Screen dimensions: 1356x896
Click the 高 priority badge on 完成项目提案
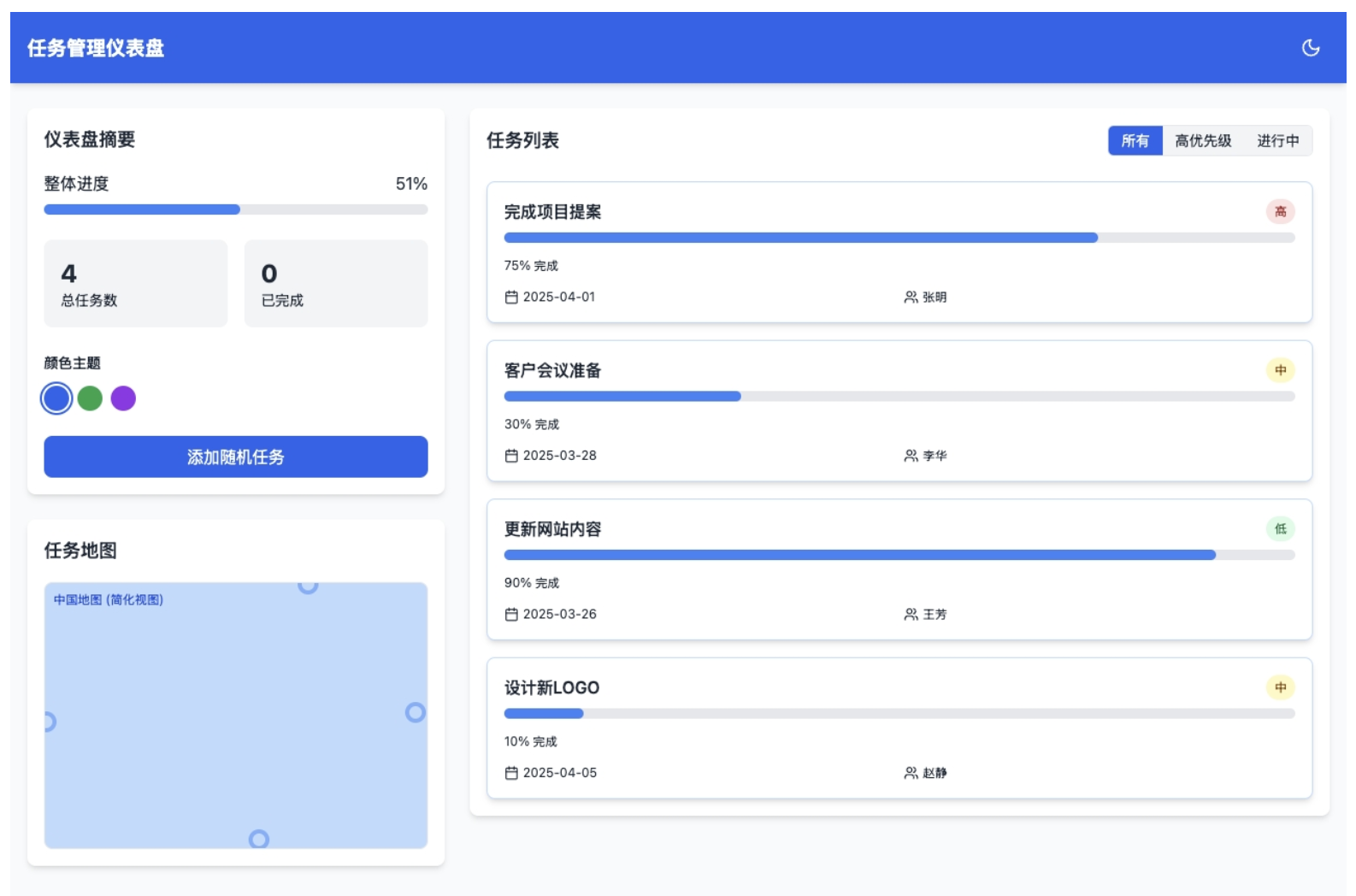tap(1280, 212)
